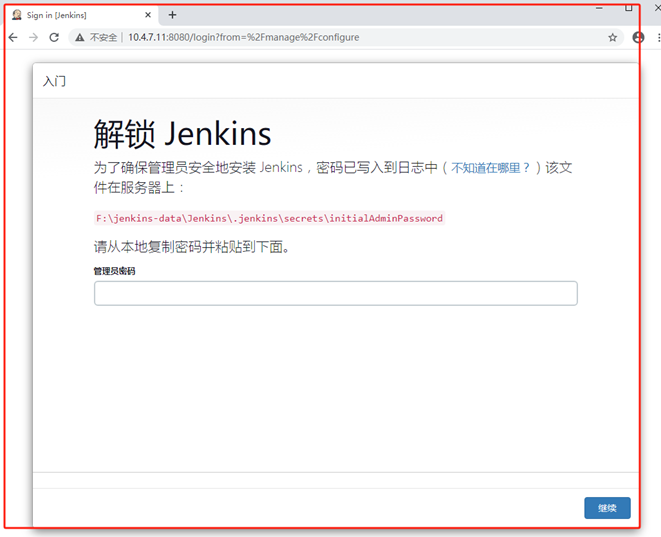661x537 pixels.
Task: Click the browser back arrow
Action: click(13, 38)
